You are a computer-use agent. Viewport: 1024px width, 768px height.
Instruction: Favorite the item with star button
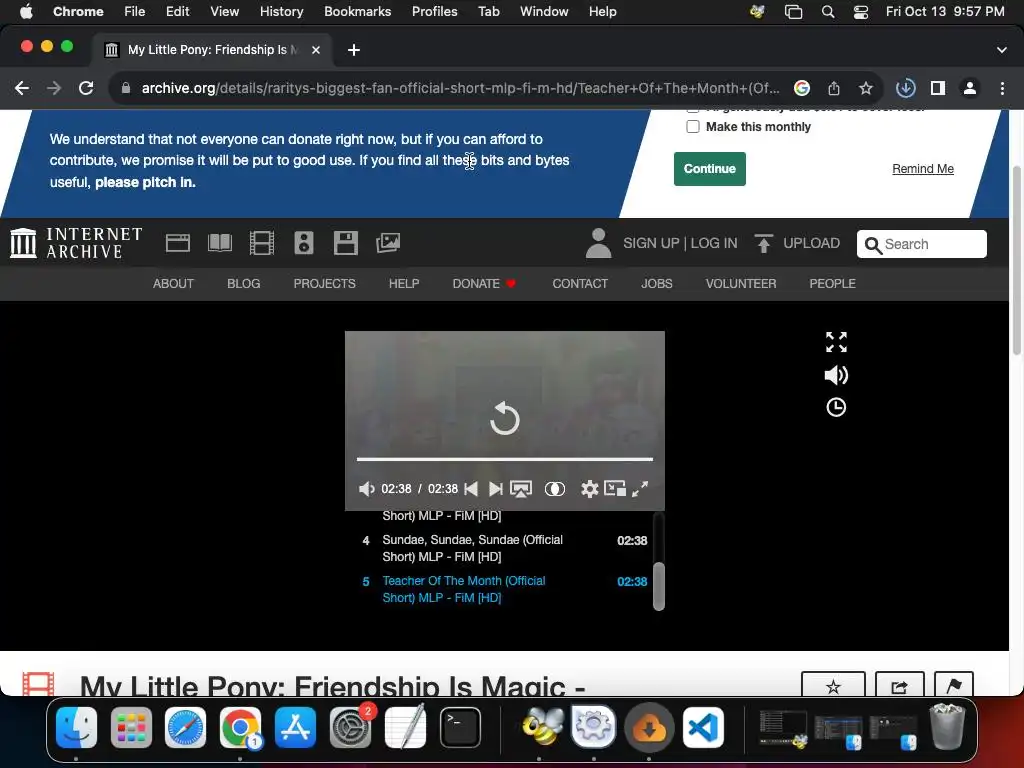[833, 685]
